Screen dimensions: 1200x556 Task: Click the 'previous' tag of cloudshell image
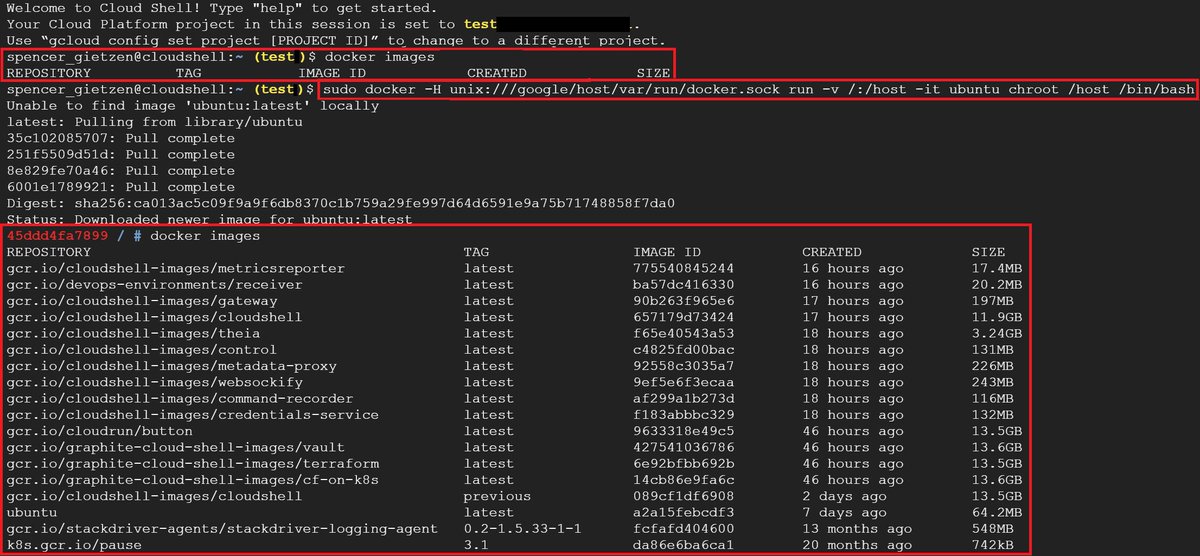[497, 496]
